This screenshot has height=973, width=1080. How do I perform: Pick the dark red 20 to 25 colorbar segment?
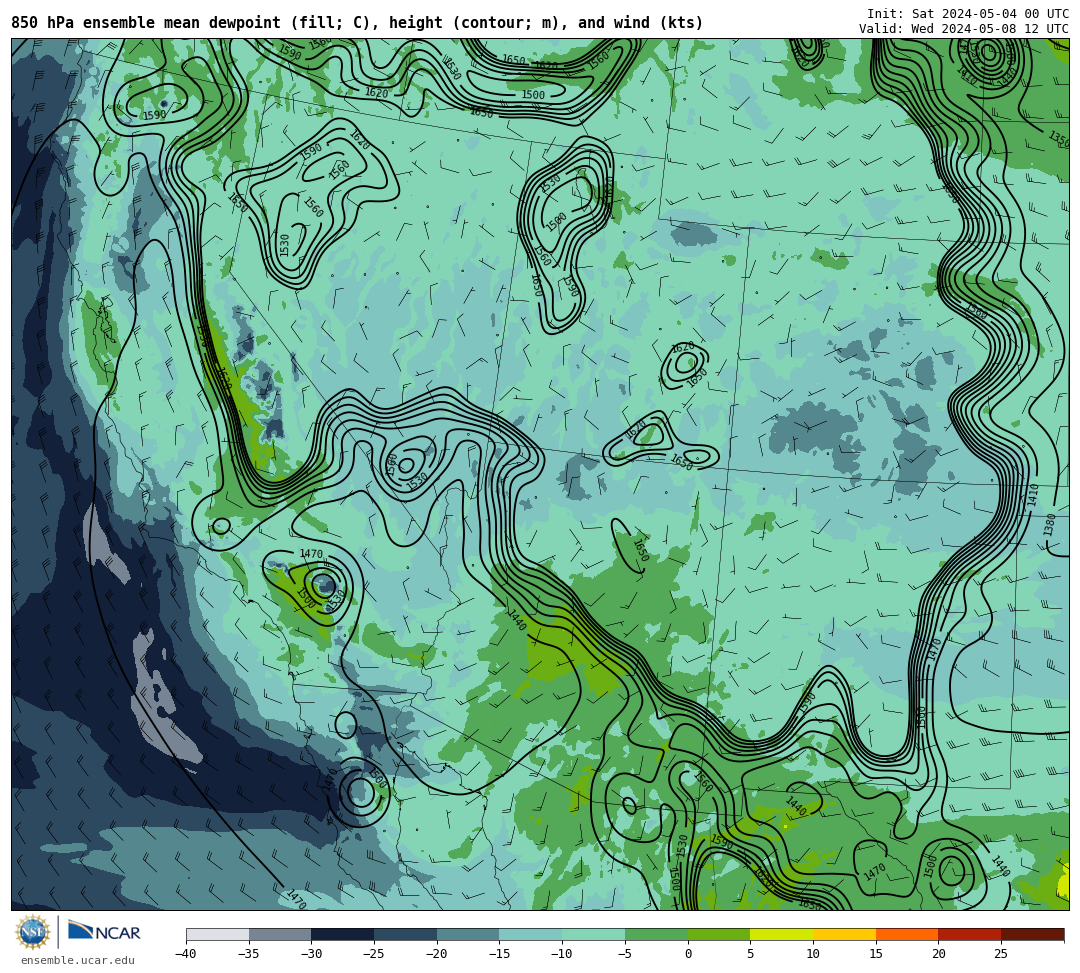[x=970, y=934]
